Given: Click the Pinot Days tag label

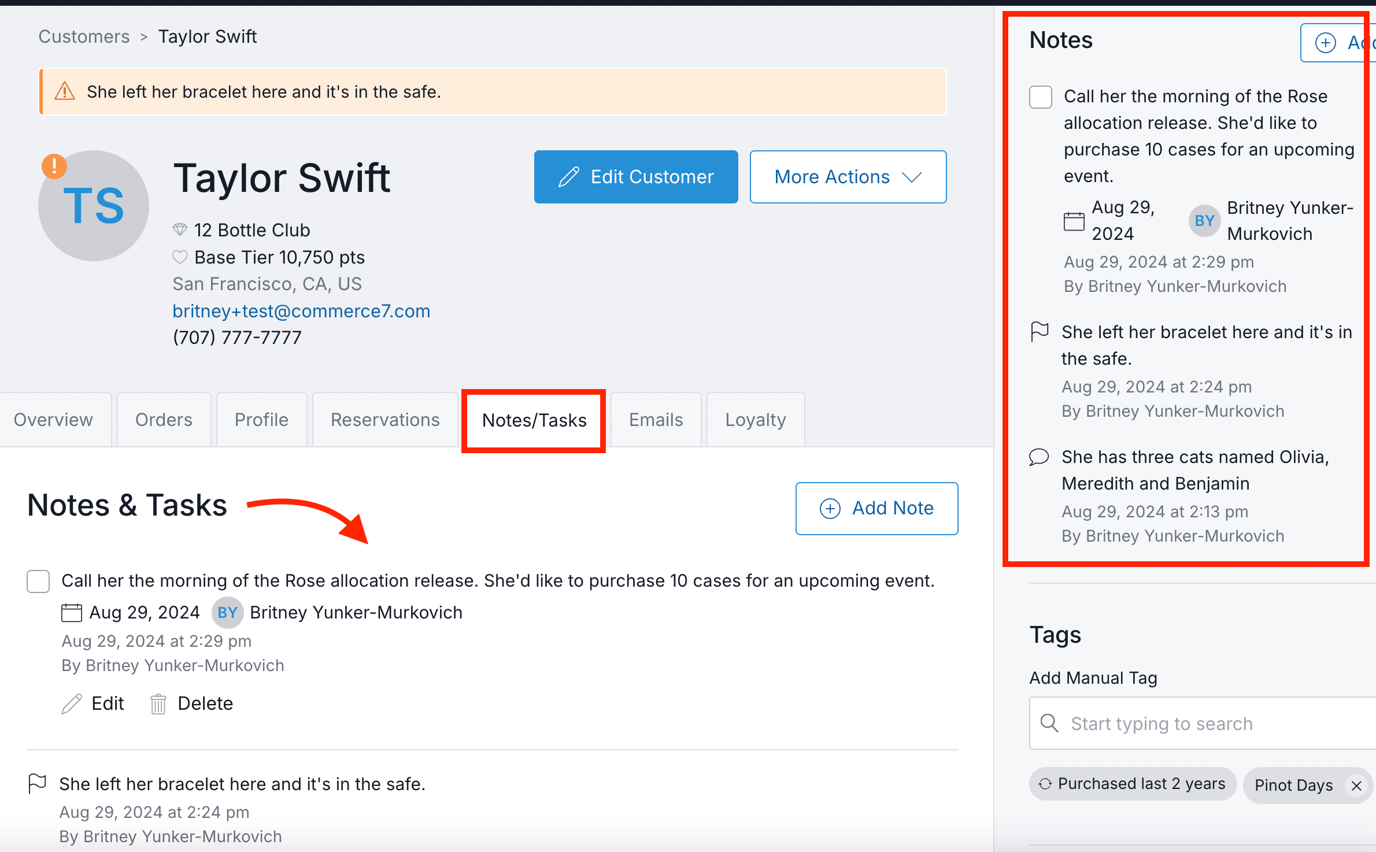Looking at the screenshot, I should [1293, 786].
